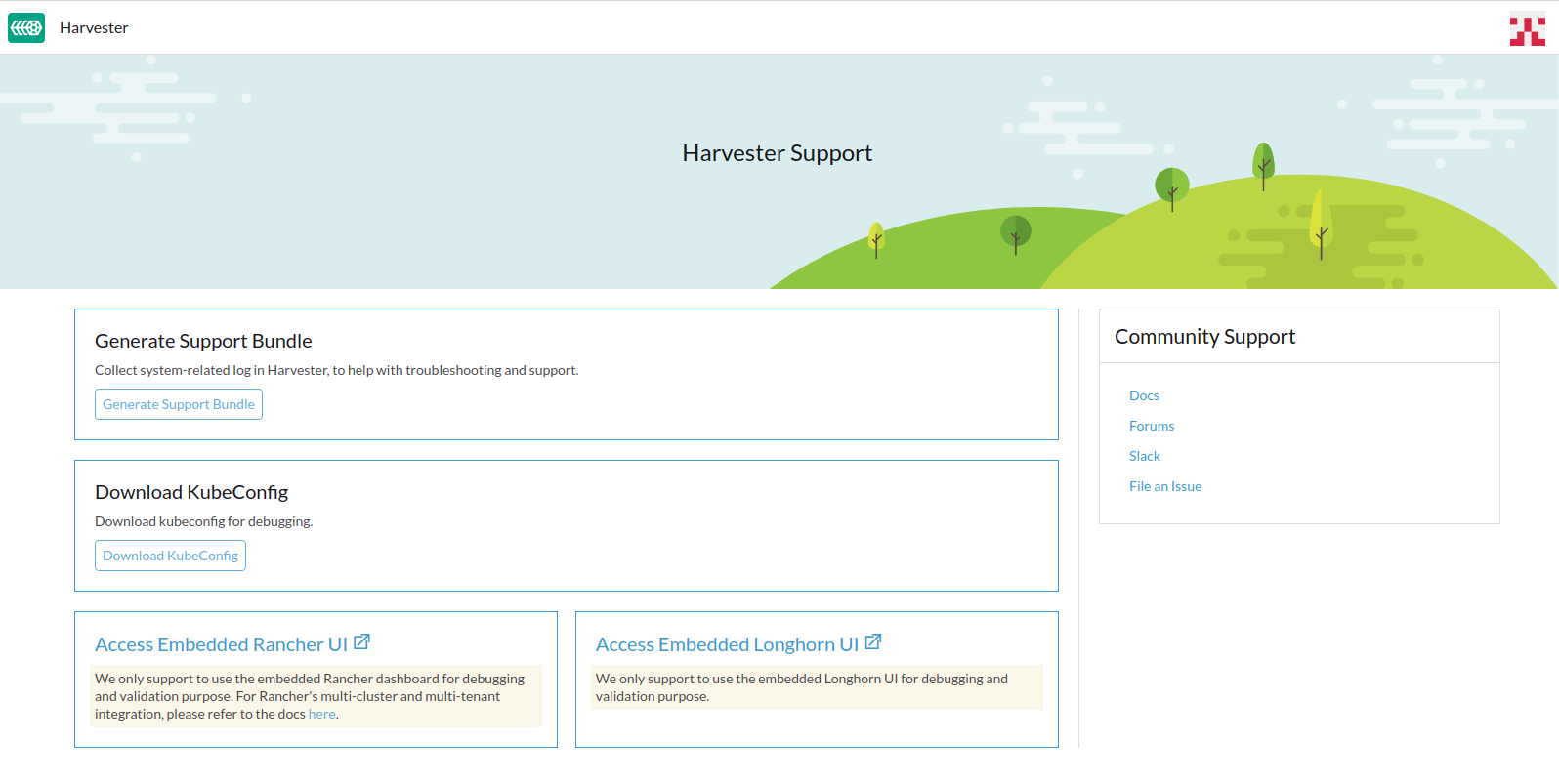This screenshot has width=1559, height=784.
Task: Click the Harvester title in header
Action: point(94,28)
